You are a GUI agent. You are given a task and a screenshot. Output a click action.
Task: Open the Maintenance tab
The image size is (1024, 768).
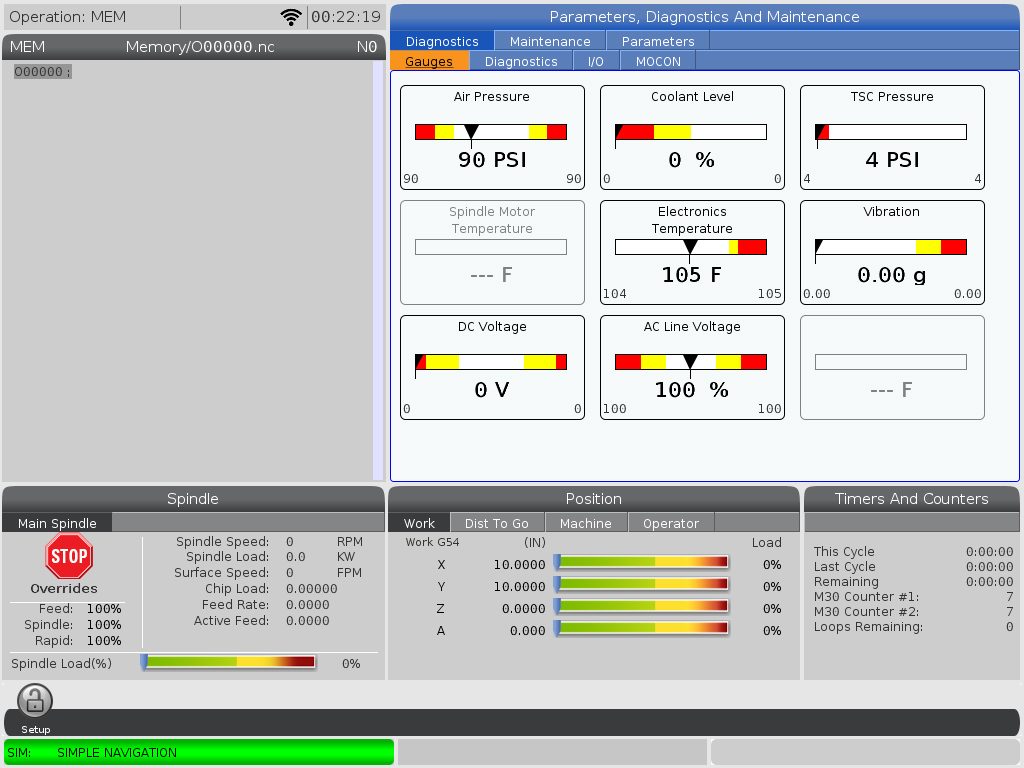pyautogui.click(x=550, y=41)
